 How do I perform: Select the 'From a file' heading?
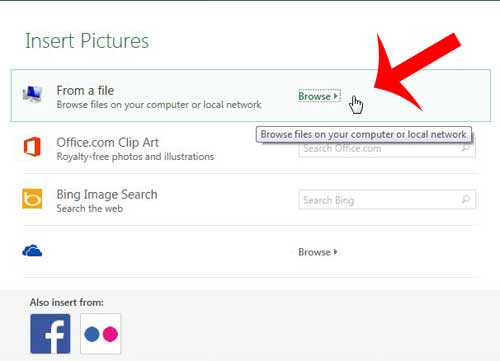(85, 90)
